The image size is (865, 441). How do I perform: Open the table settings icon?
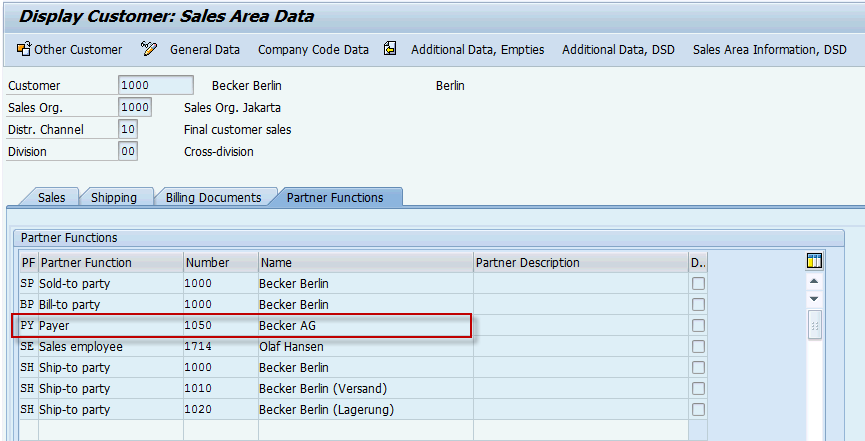point(814,262)
